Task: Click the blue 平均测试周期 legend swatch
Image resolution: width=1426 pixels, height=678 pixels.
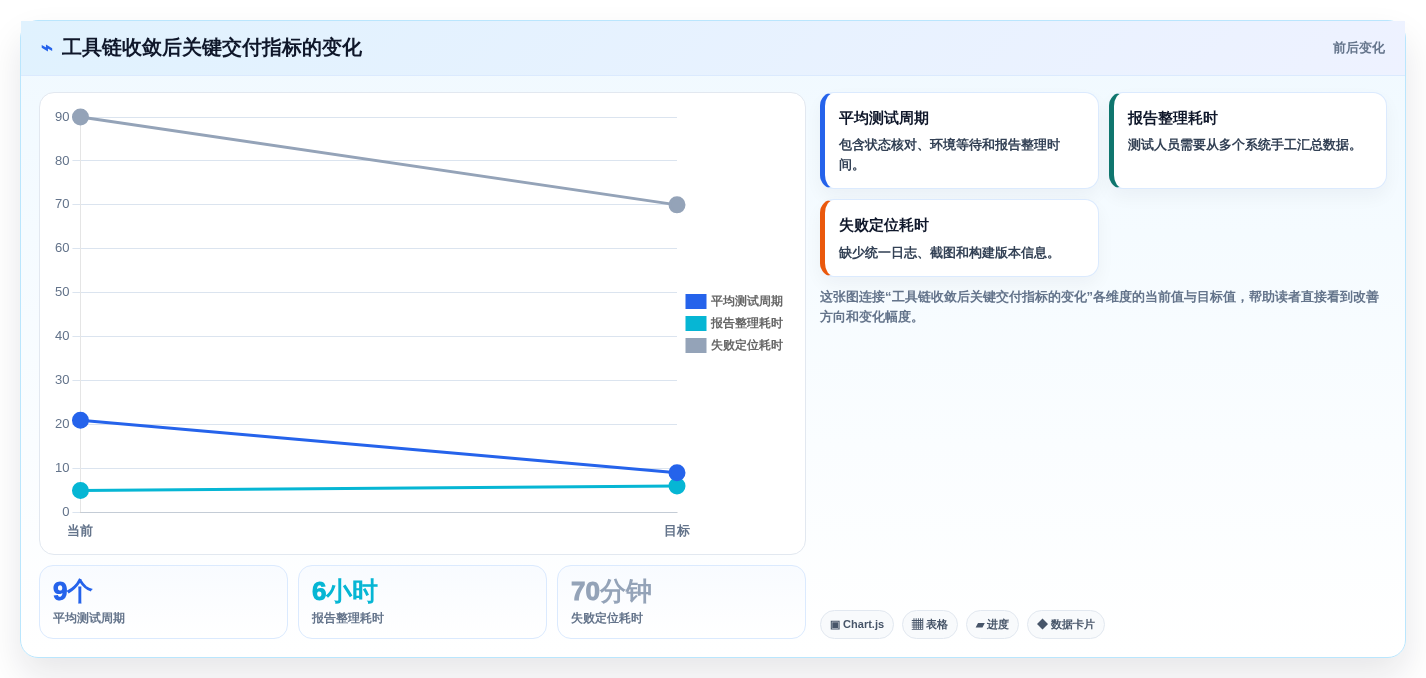Action: pyautogui.click(x=696, y=301)
